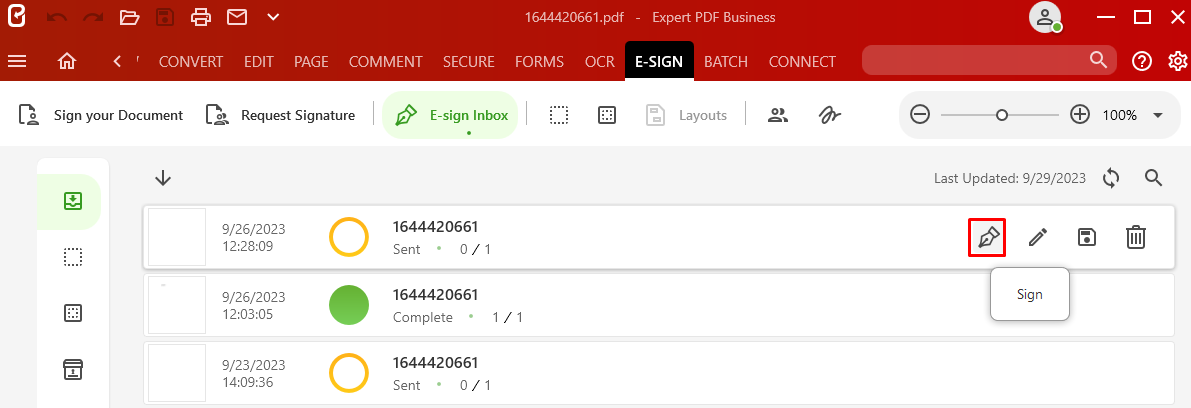Click Sign your Document
The image size is (1191, 408).
tap(100, 115)
